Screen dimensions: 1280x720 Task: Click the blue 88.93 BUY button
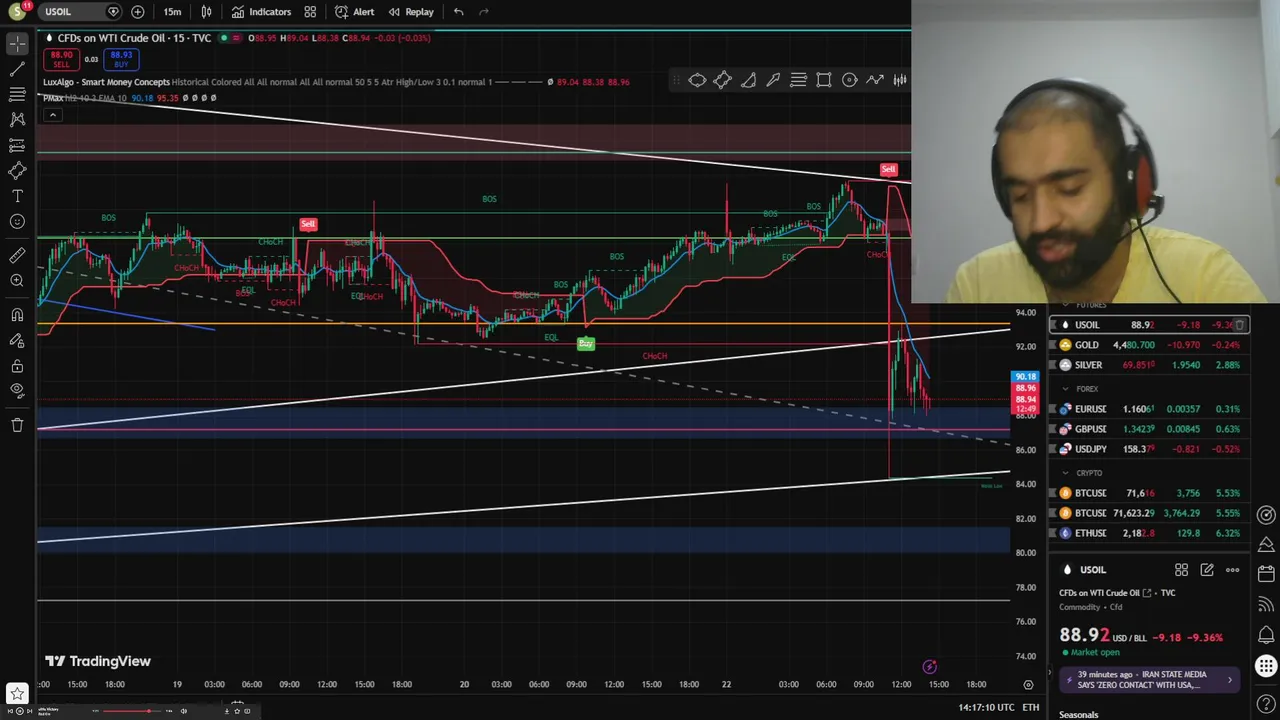[x=121, y=59]
